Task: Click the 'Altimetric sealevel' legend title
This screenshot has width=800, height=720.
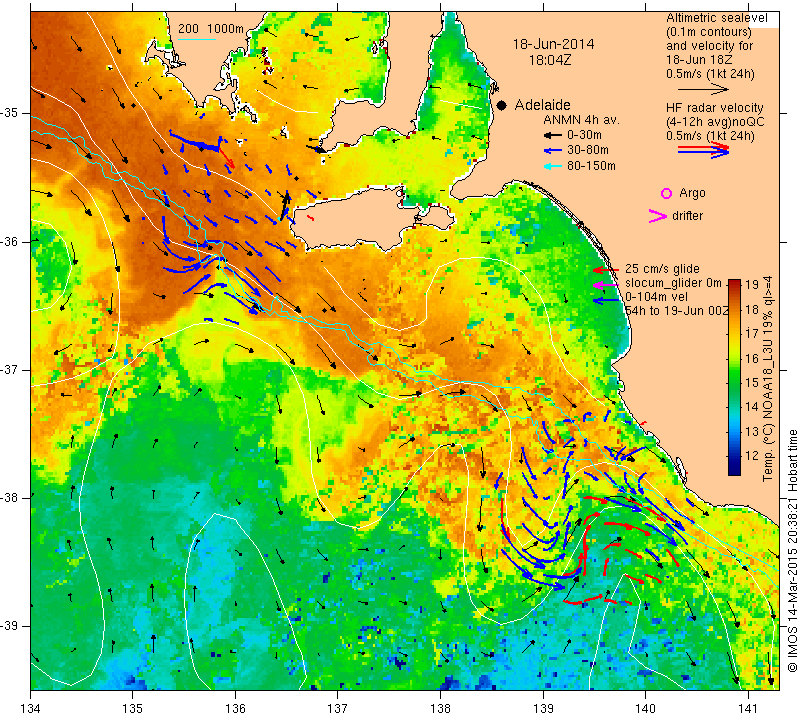Action: tap(717, 18)
